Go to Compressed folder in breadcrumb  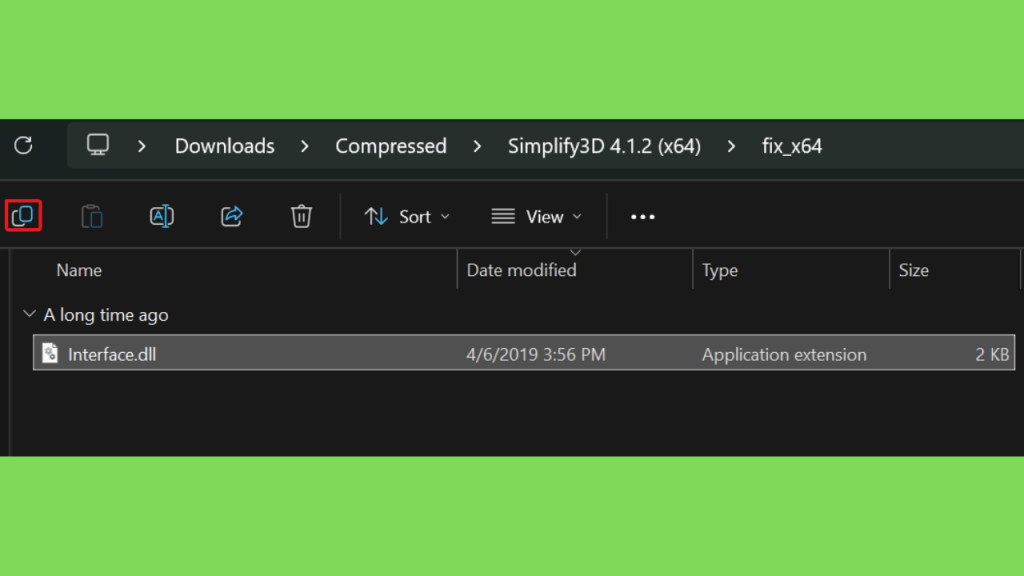[391, 146]
